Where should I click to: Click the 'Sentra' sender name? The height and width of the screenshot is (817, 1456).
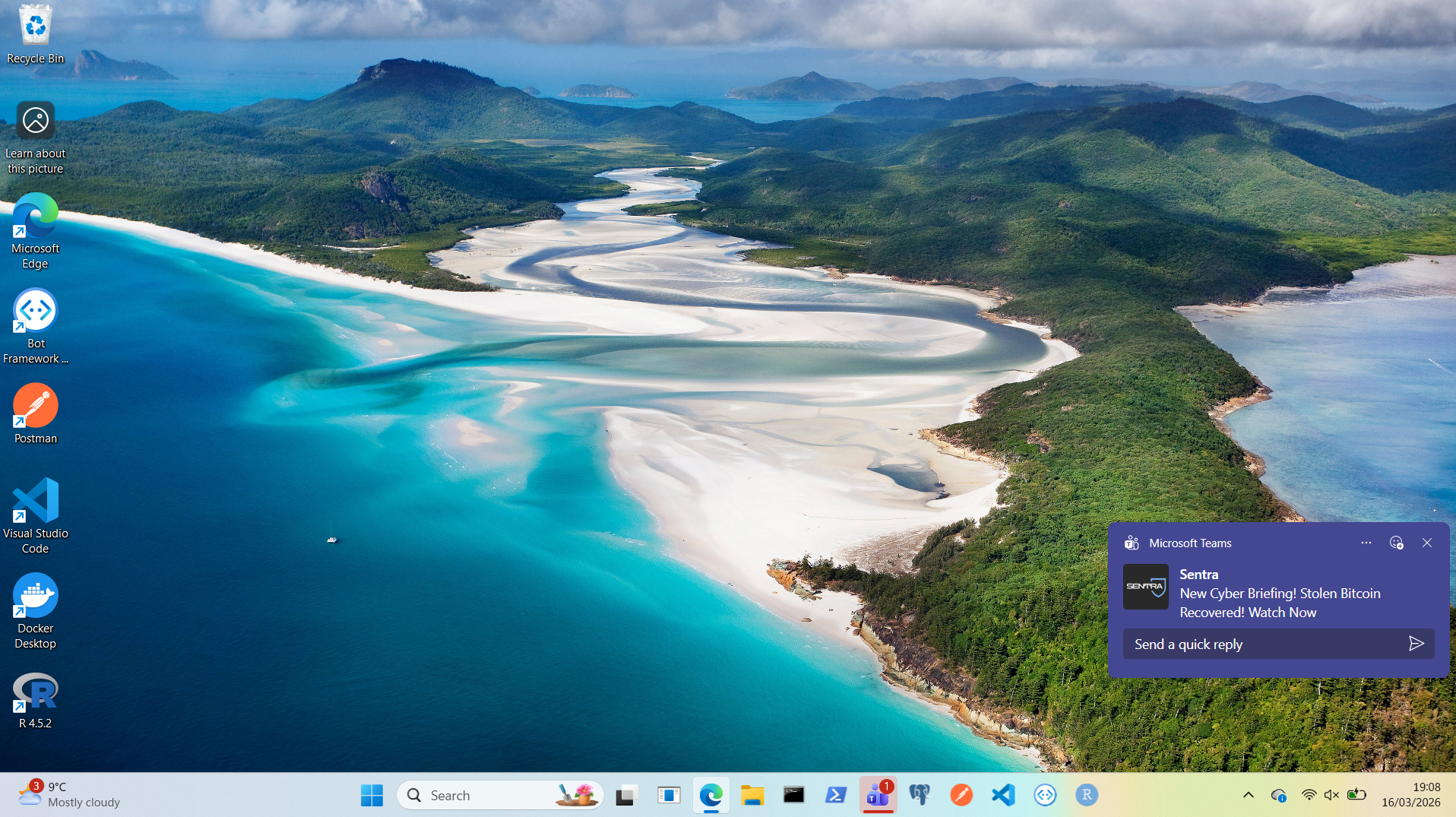(1198, 575)
